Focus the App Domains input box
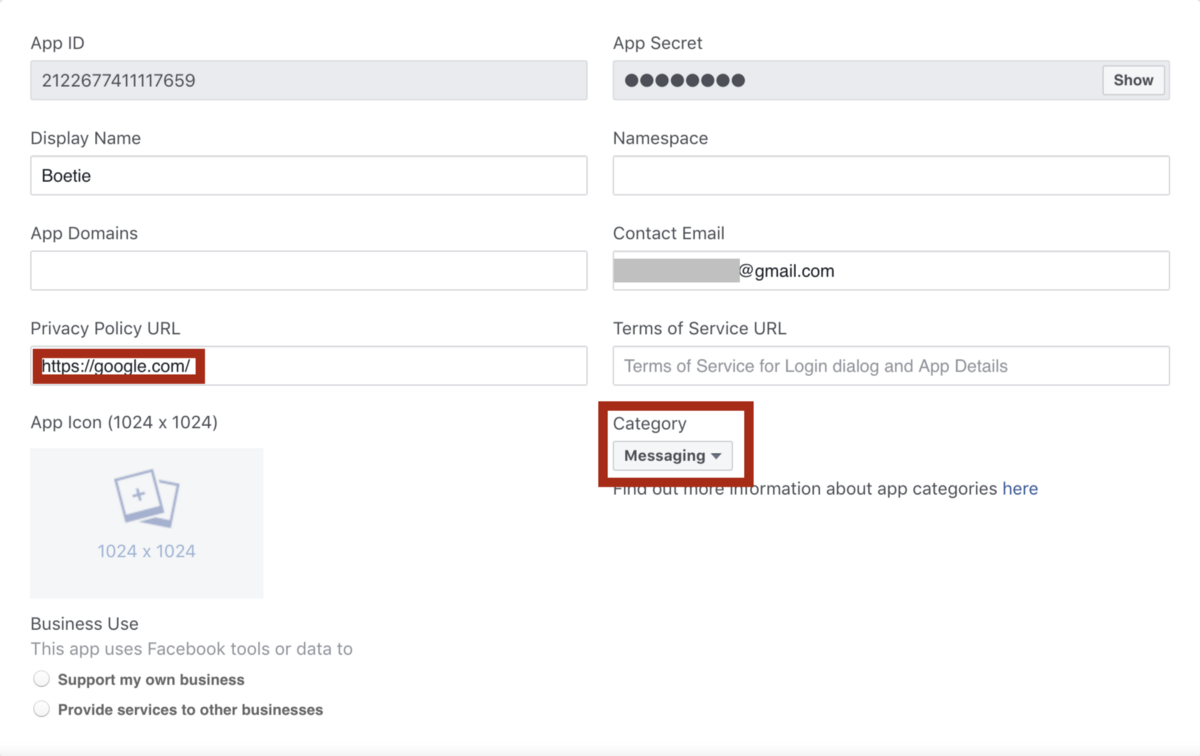1200x756 pixels. [x=308, y=271]
